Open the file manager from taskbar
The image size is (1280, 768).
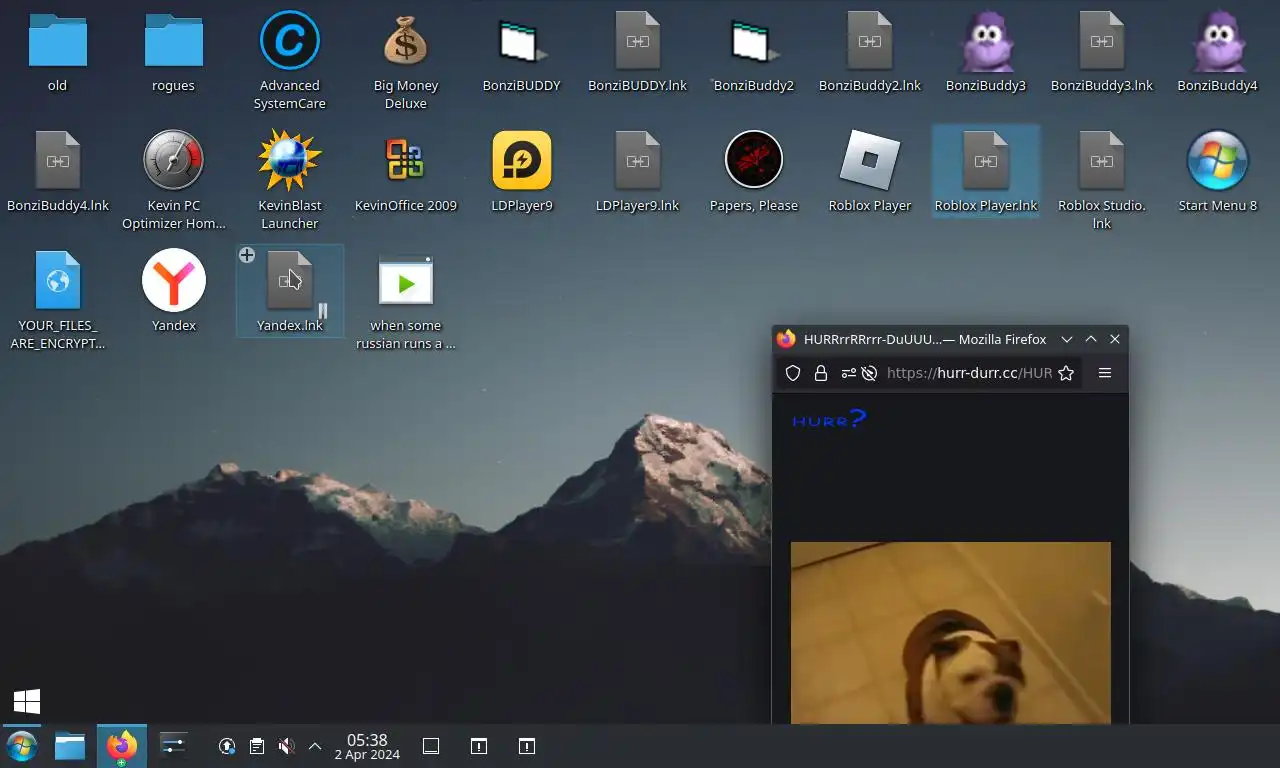coord(69,746)
